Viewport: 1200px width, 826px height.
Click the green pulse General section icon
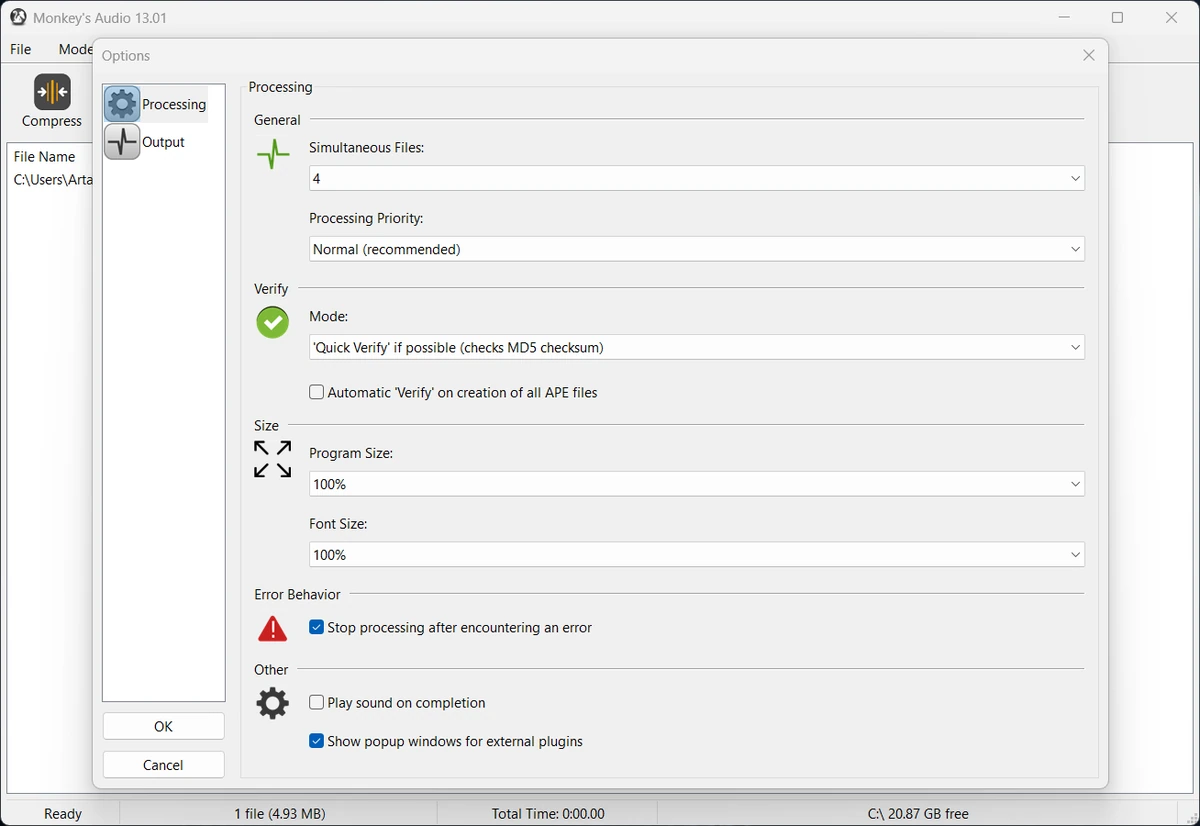[273, 154]
